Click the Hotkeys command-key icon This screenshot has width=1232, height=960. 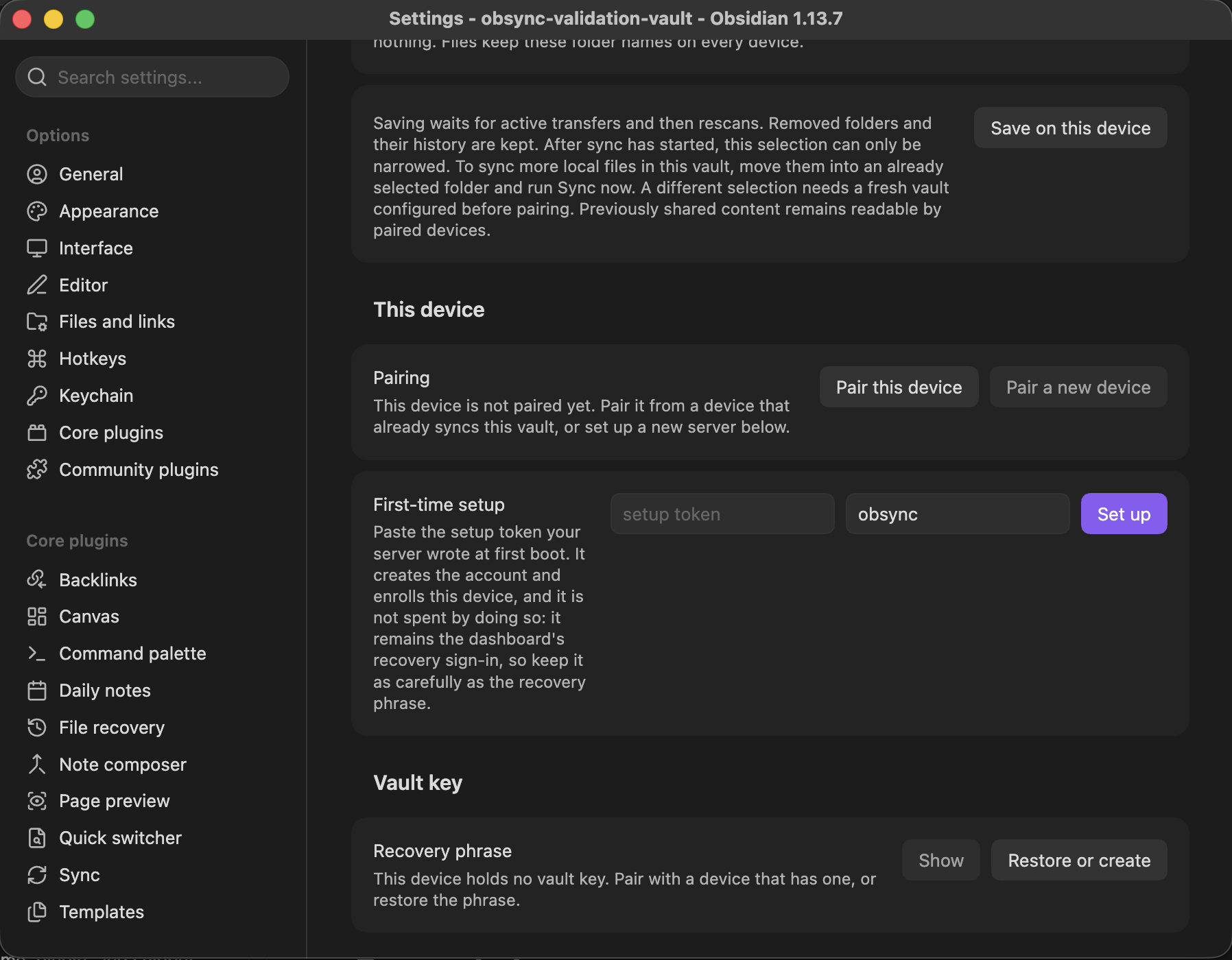click(x=37, y=359)
